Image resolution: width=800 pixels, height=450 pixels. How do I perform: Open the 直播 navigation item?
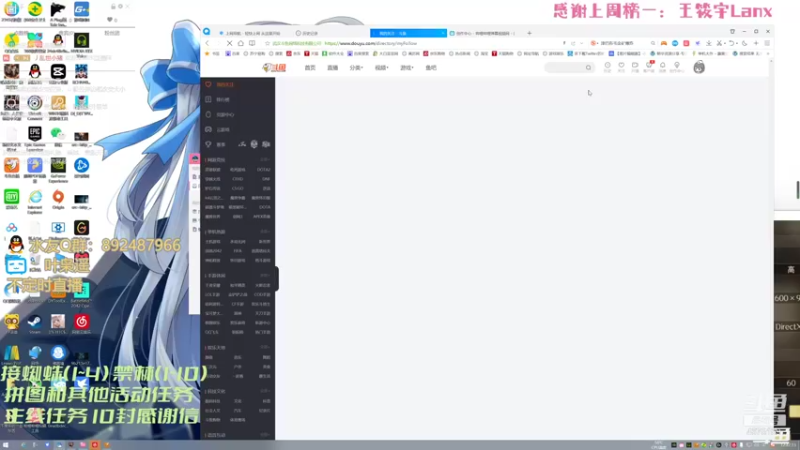point(332,67)
